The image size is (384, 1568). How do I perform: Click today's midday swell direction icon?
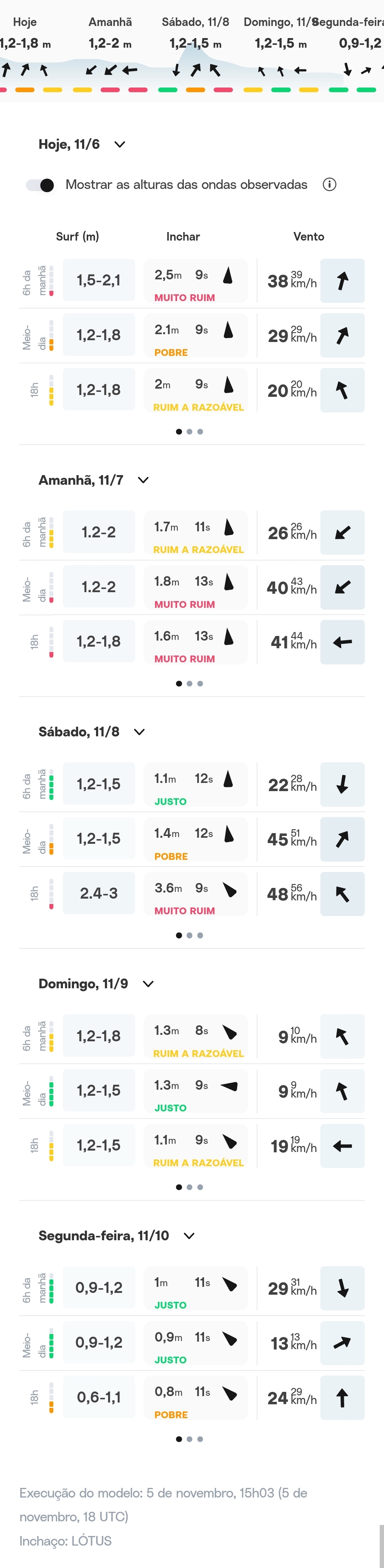point(229,330)
